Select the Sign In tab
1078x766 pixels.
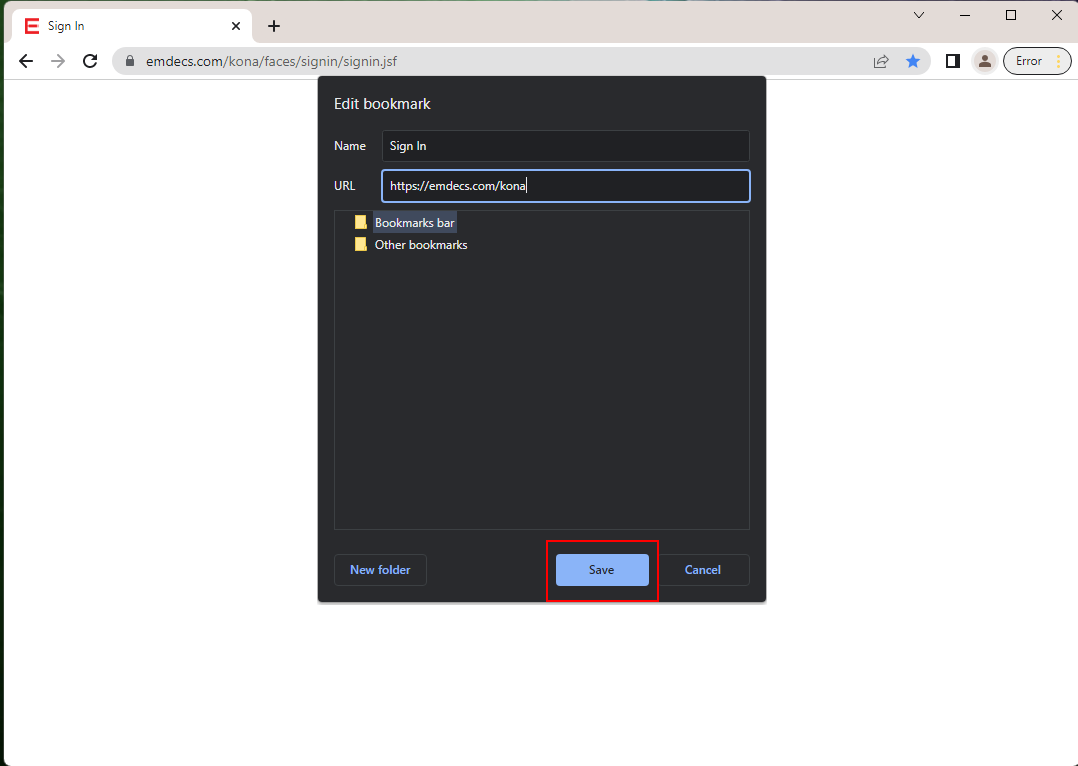tap(133, 26)
